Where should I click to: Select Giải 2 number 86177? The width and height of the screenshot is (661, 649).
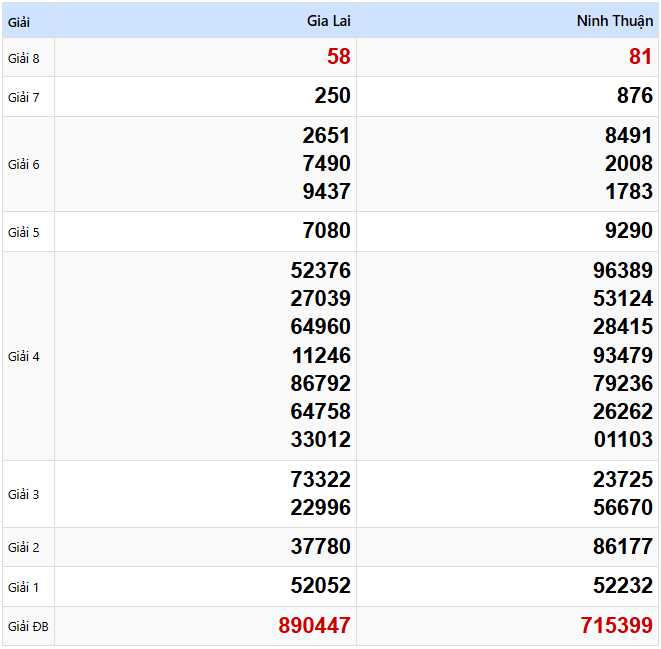[622, 547]
